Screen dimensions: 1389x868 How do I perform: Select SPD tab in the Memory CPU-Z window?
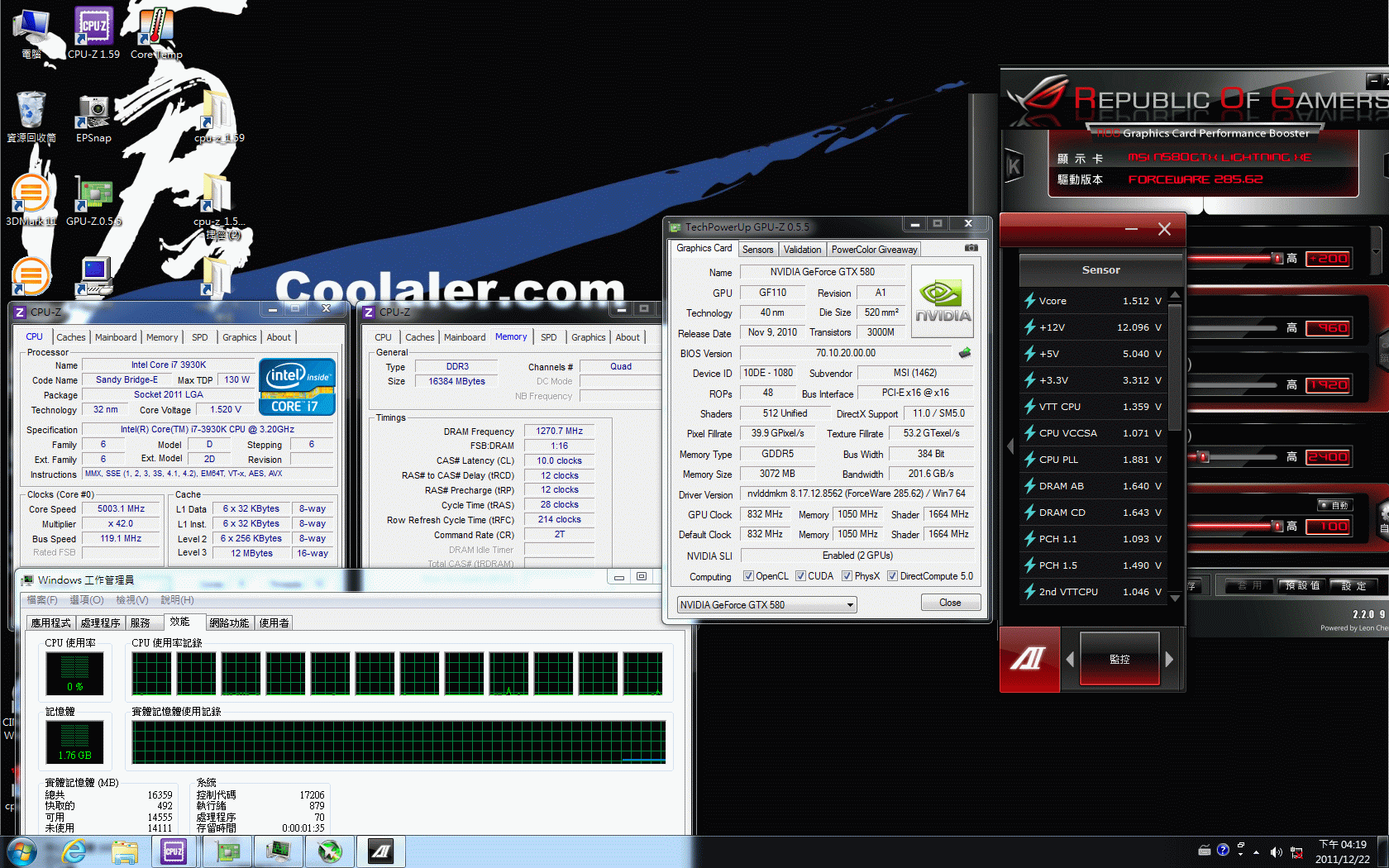click(x=548, y=337)
